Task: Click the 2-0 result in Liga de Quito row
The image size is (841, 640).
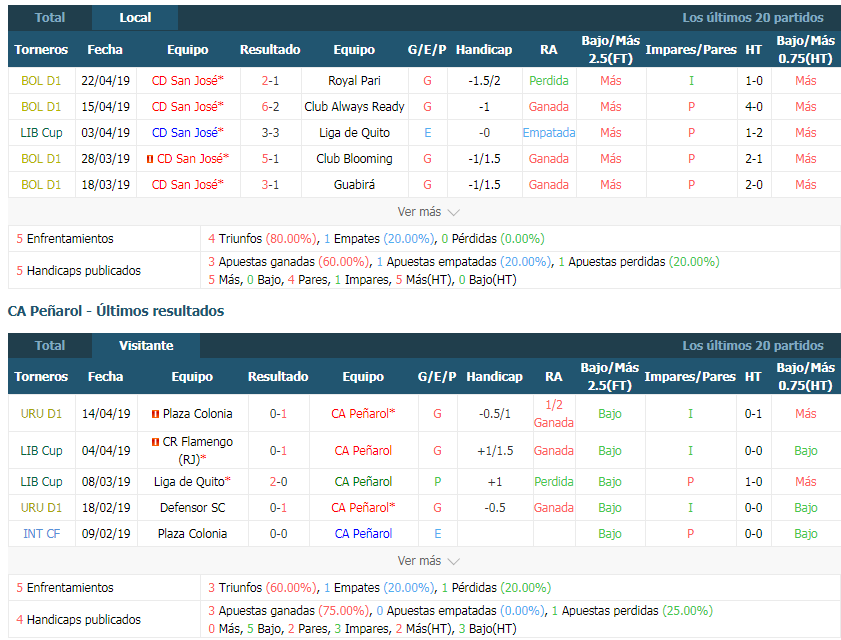Action: pos(278,482)
